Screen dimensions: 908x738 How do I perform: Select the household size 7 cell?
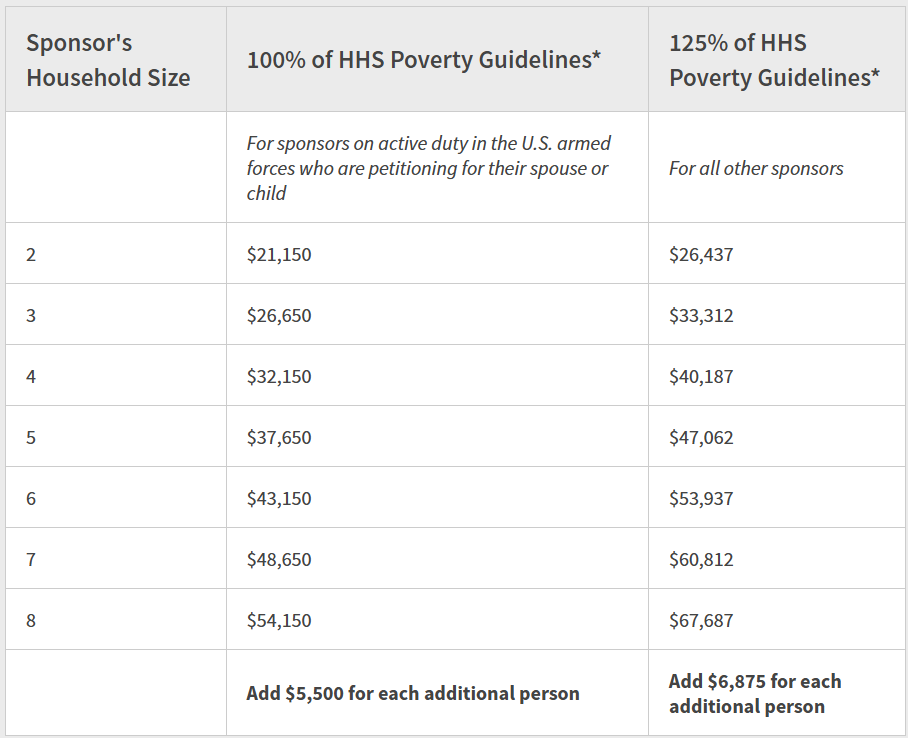31,559
